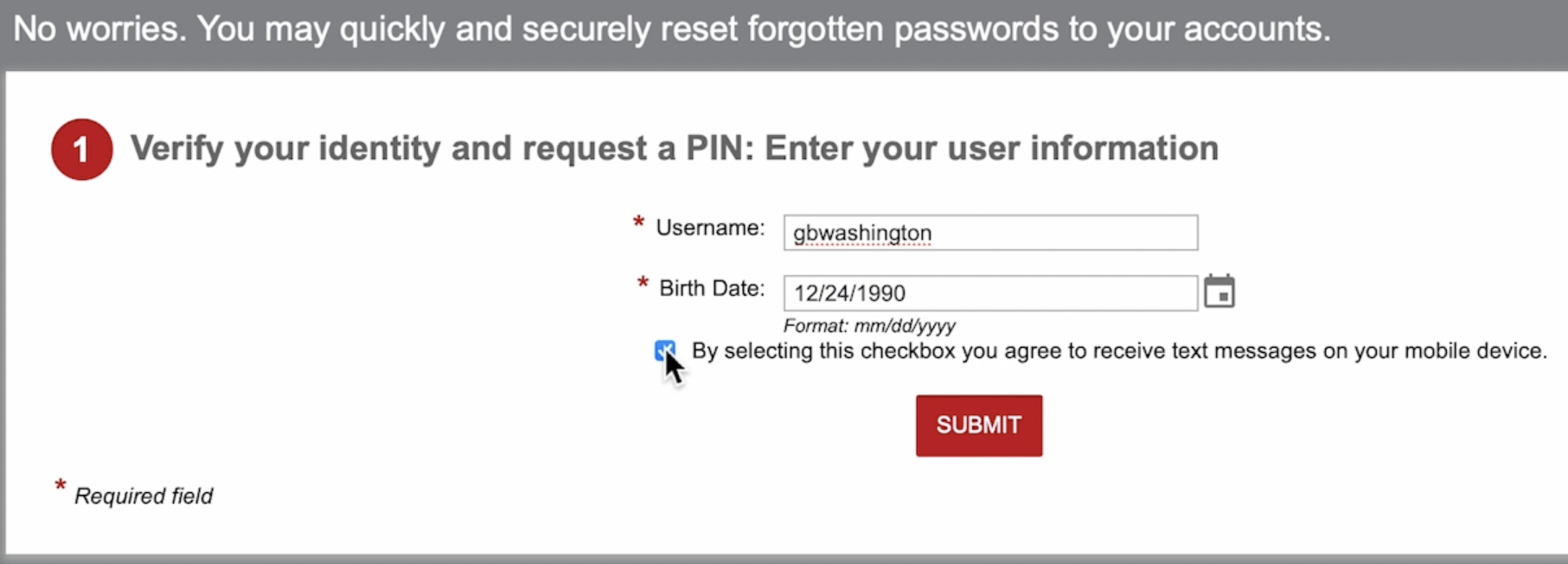Uncheck the text message agreement checkbox

[665, 350]
